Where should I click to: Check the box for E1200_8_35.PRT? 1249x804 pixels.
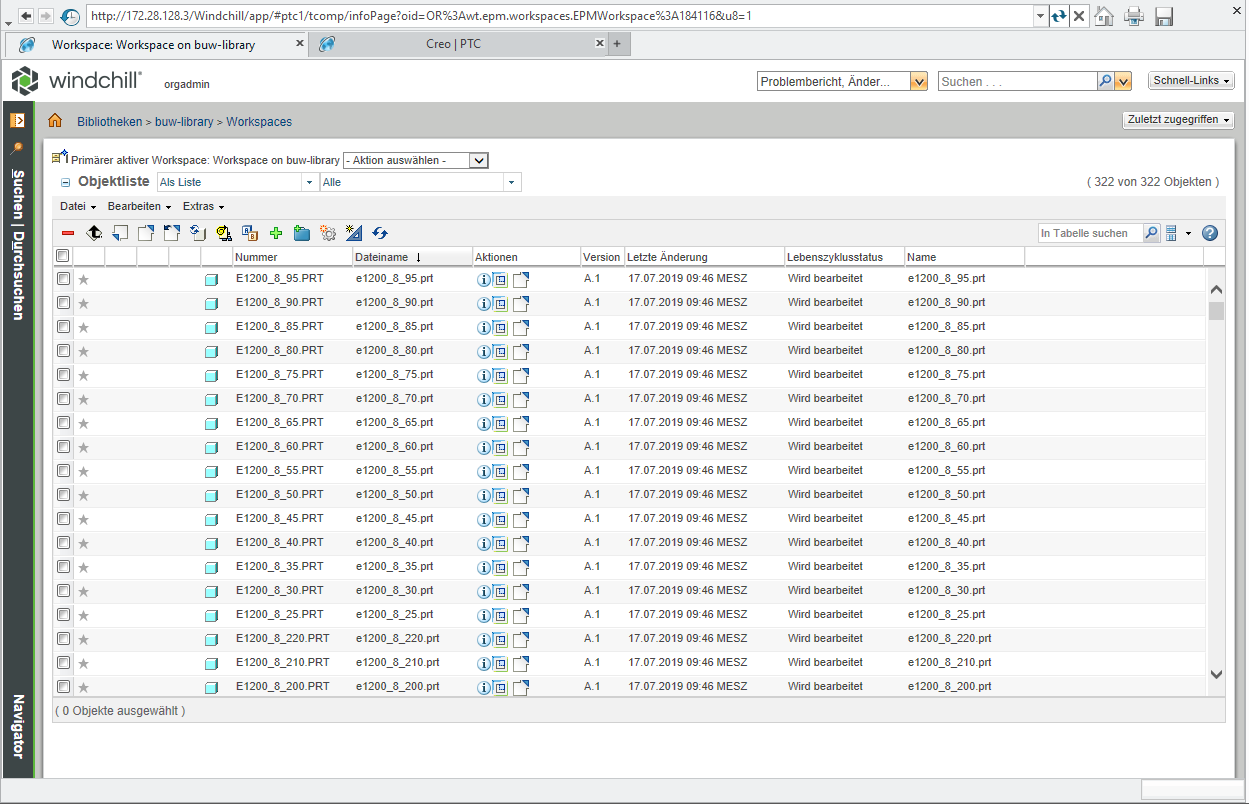click(x=63, y=566)
